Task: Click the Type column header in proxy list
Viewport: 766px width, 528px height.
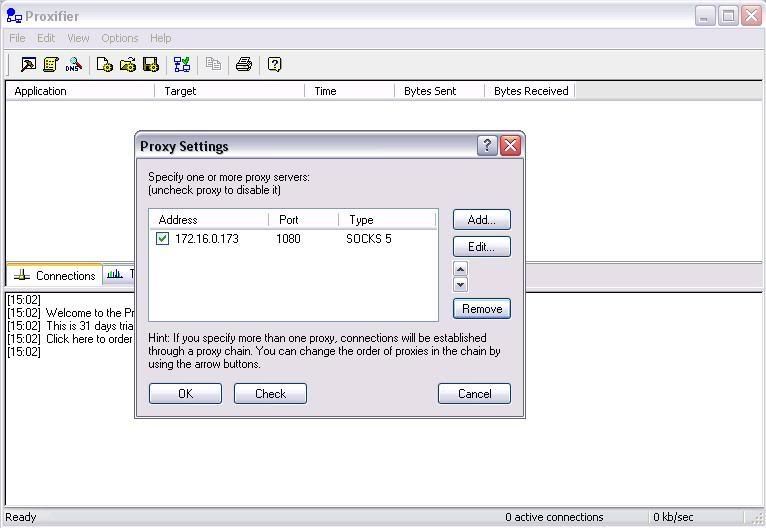Action: 387,220
